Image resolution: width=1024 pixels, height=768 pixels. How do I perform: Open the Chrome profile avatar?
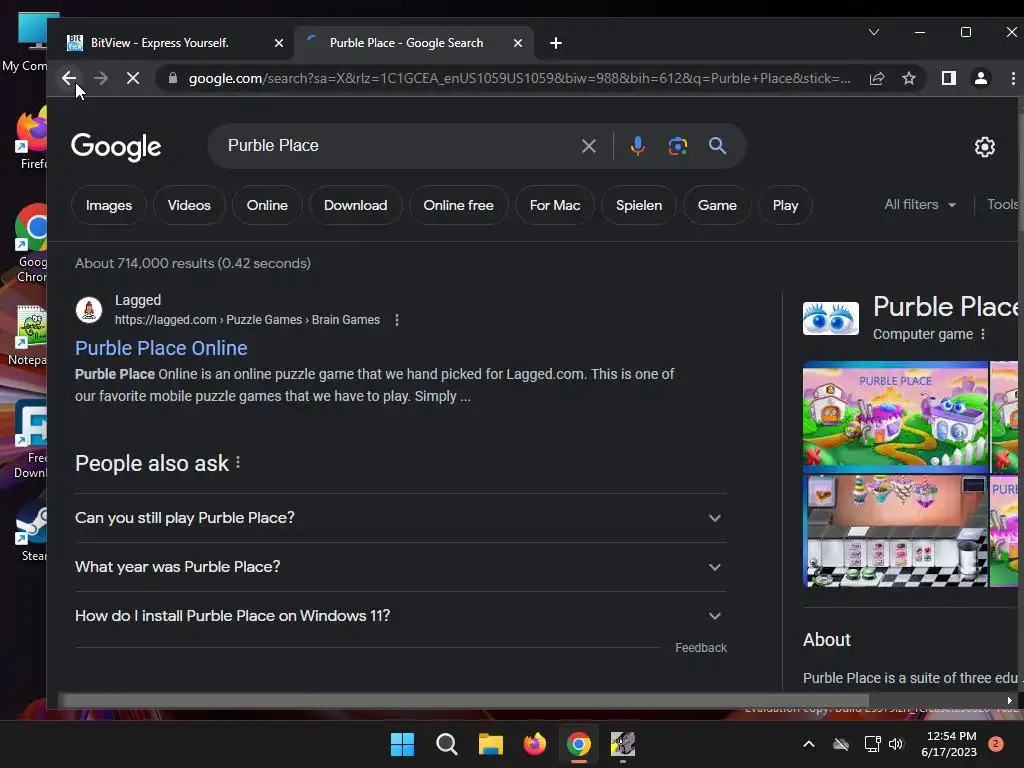point(980,78)
